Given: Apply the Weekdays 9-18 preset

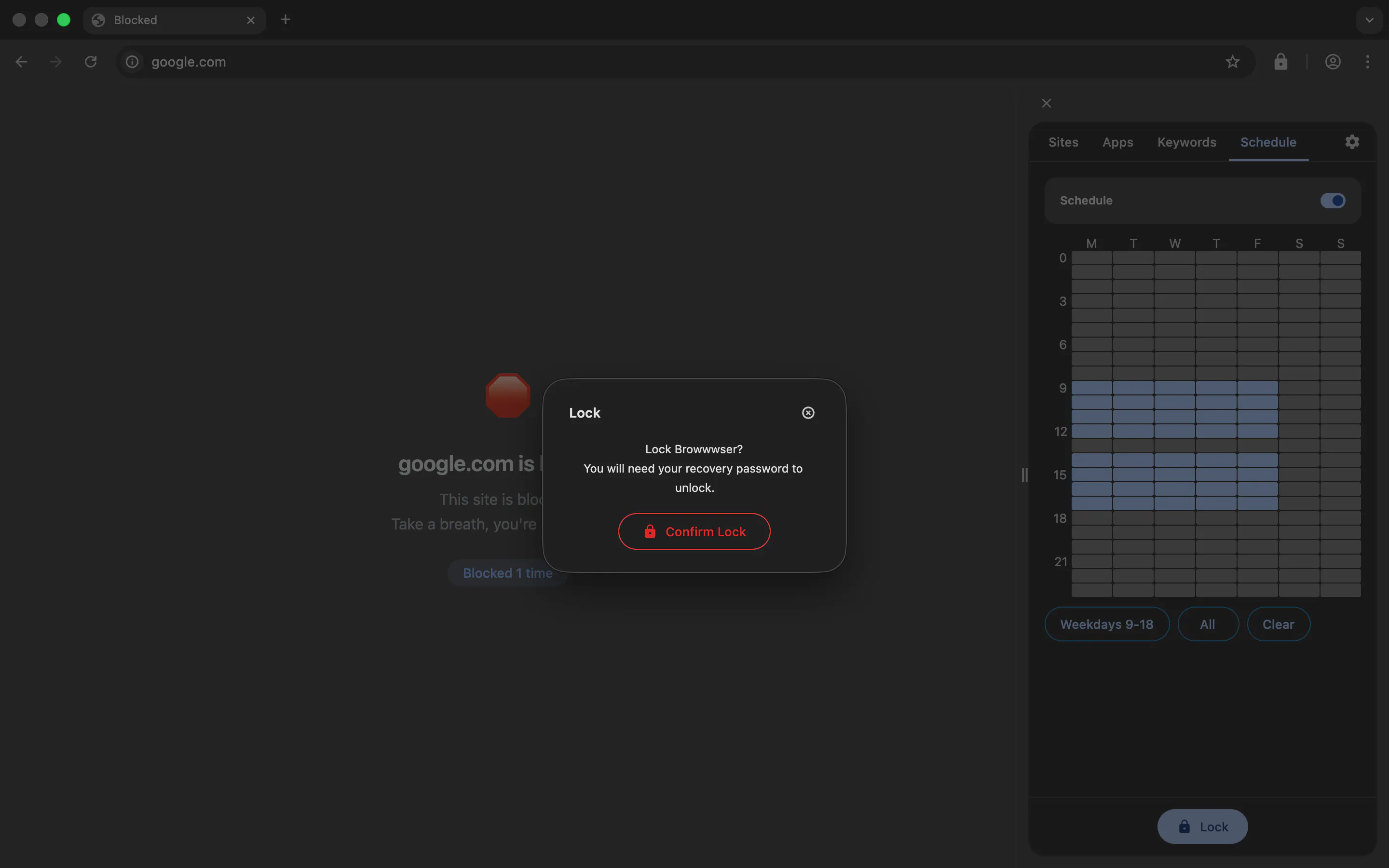Looking at the screenshot, I should coord(1106,624).
